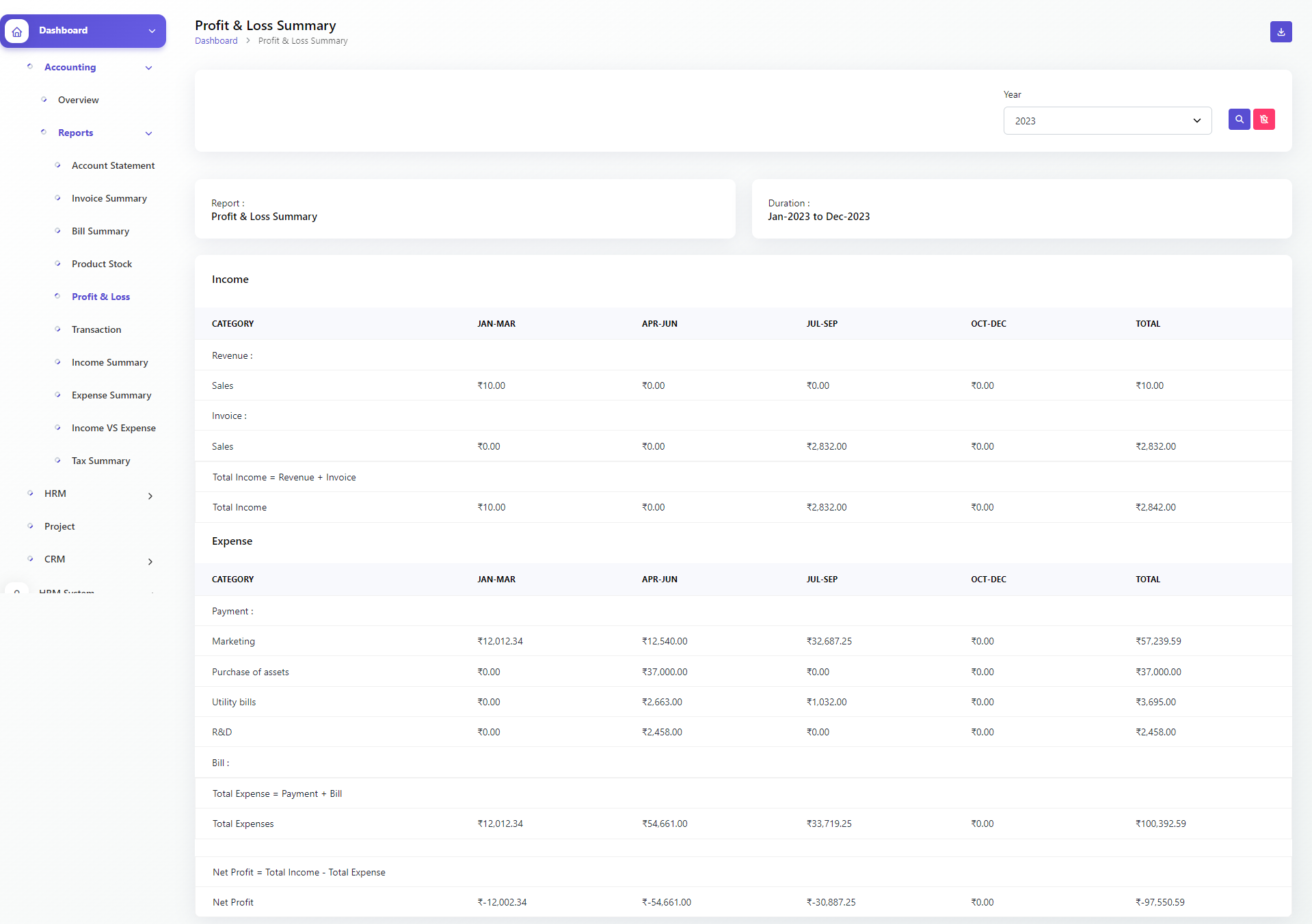Image resolution: width=1312 pixels, height=924 pixels.
Task: Toggle the Reports submenu open or closed
Action: tap(148, 133)
